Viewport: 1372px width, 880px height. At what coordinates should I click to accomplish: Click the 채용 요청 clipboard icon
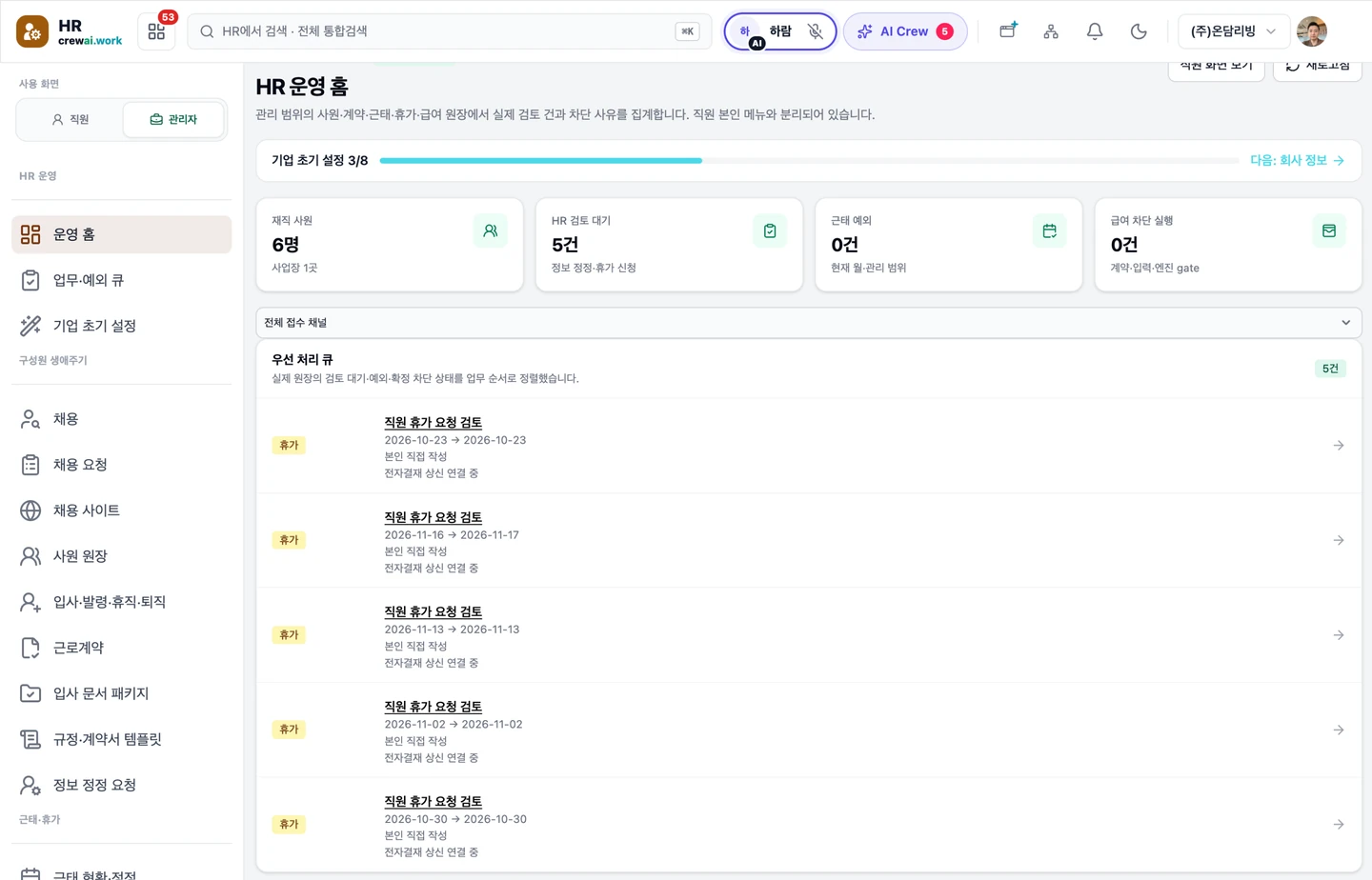tap(30, 465)
